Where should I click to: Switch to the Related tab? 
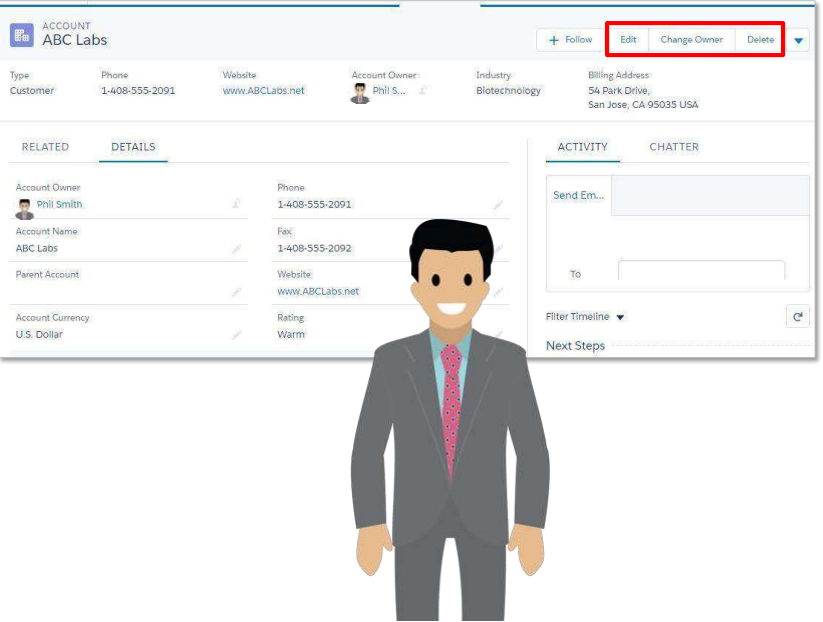point(45,147)
